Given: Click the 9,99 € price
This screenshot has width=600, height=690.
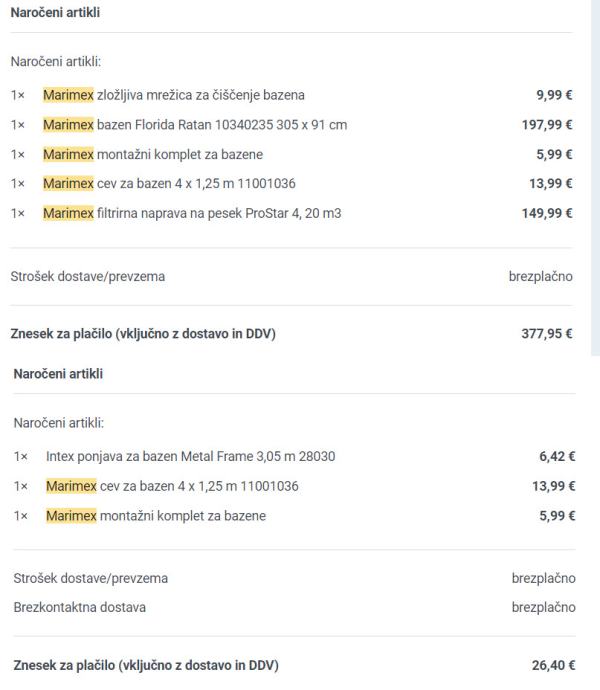Looking at the screenshot, I should [x=554, y=95].
